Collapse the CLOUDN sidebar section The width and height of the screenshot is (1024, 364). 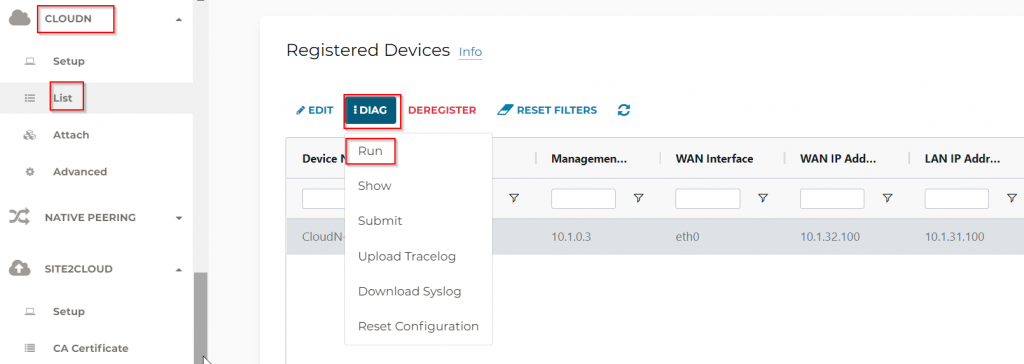[x=179, y=20]
